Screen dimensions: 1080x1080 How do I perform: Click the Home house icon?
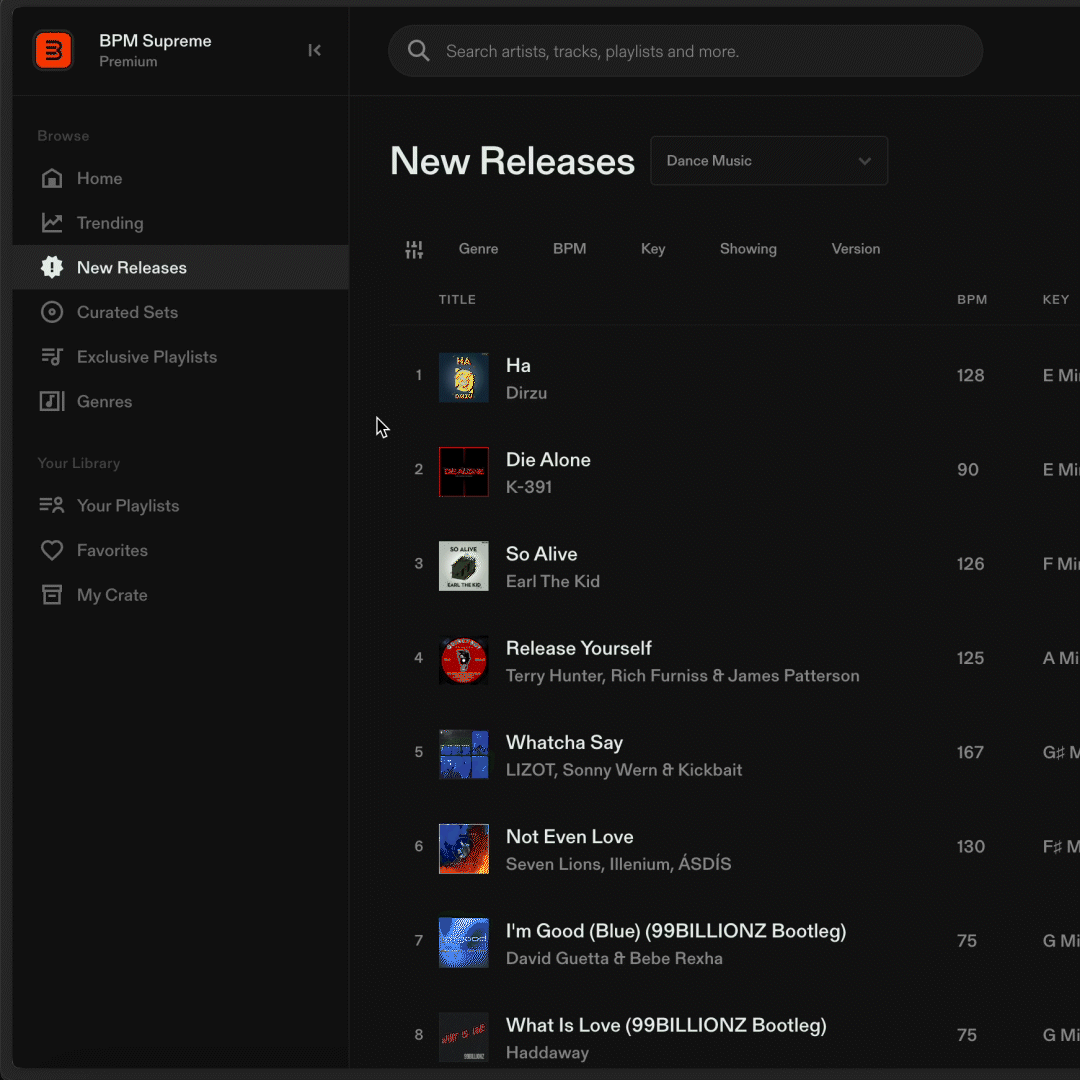pos(52,178)
